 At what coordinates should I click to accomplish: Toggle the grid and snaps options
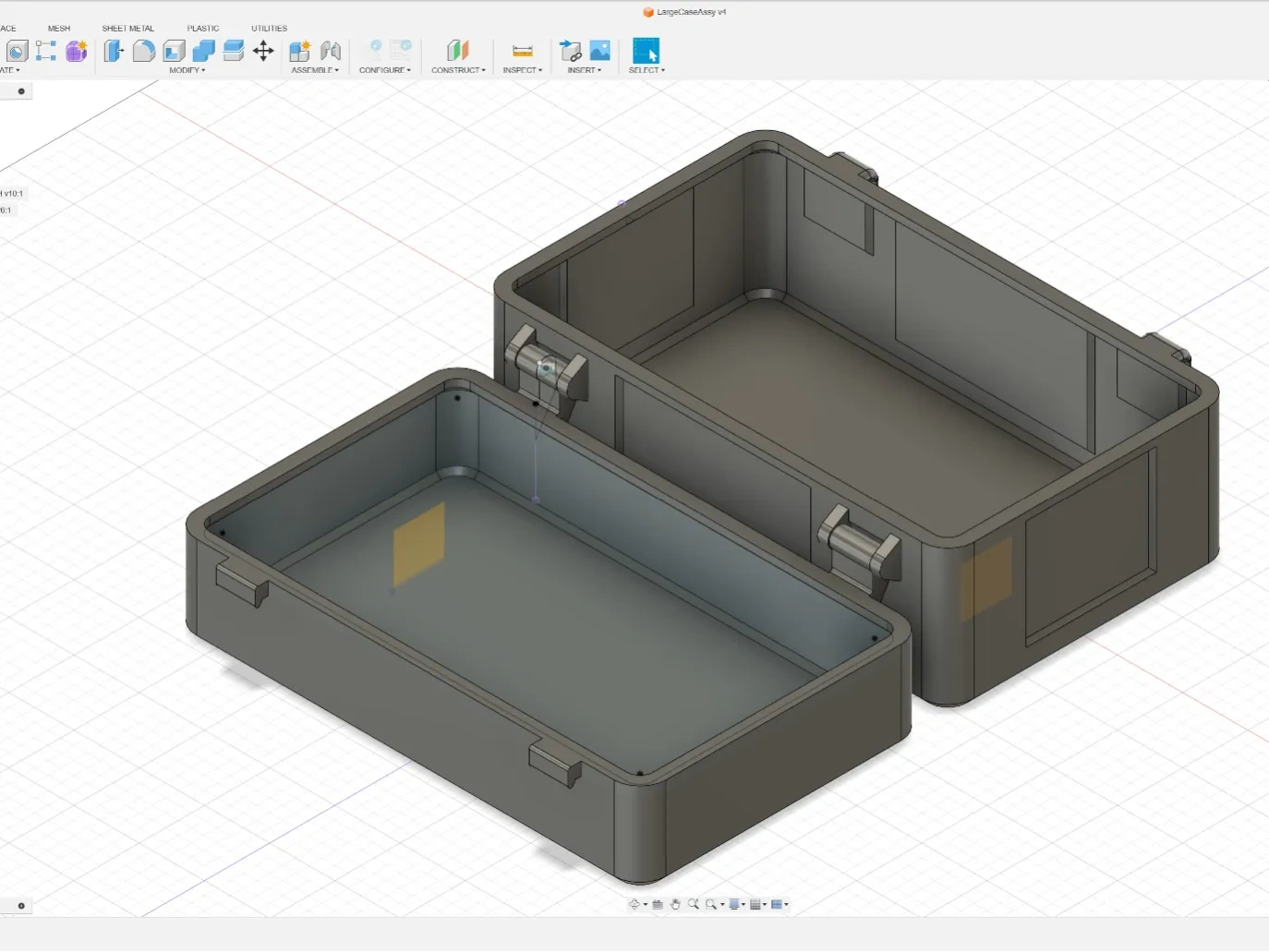point(755,904)
